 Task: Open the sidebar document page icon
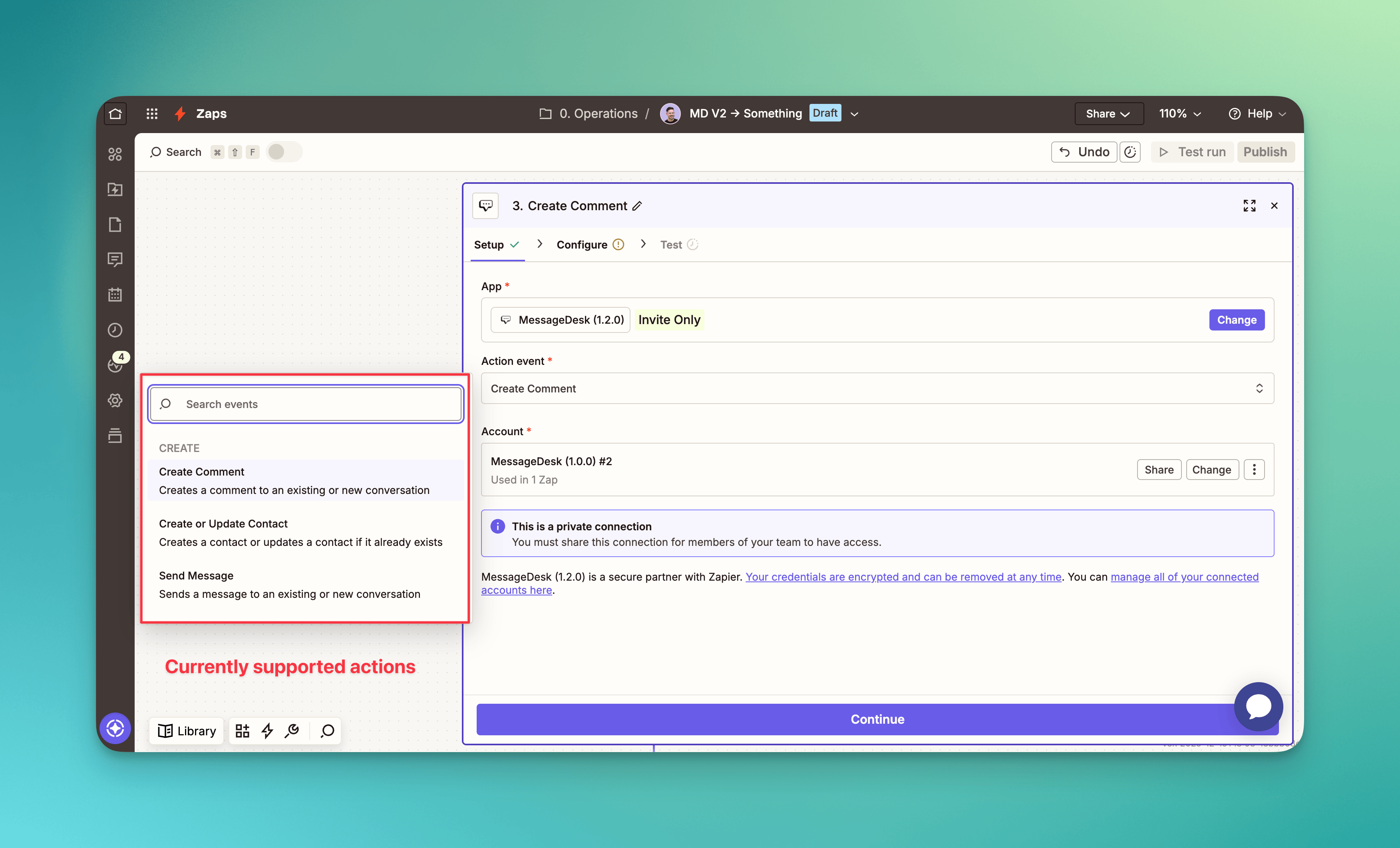click(115, 225)
